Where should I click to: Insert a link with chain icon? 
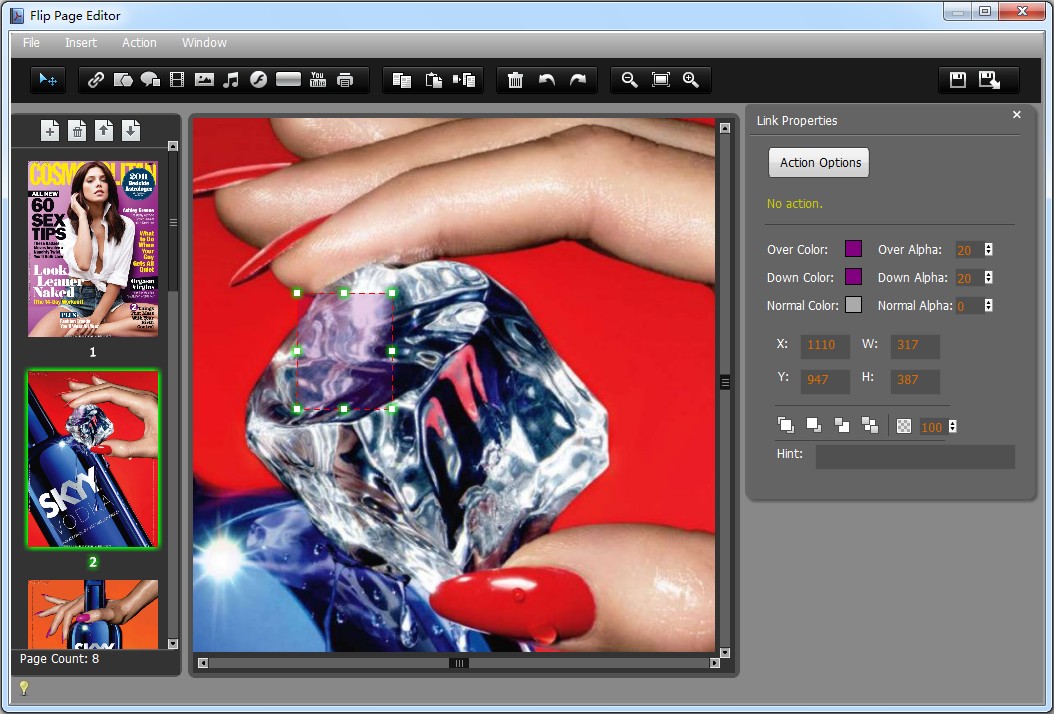click(x=95, y=80)
